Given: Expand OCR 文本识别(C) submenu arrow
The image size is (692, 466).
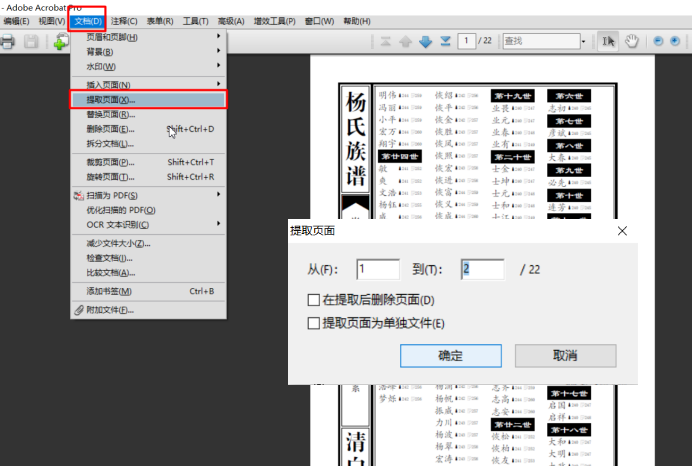Looking at the screenshot, I should point(218,224).
